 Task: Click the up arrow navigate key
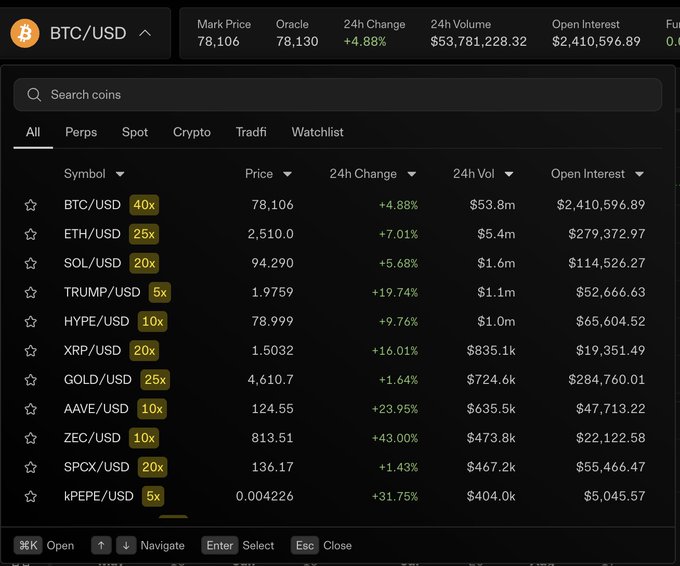(x=101, y=546)
